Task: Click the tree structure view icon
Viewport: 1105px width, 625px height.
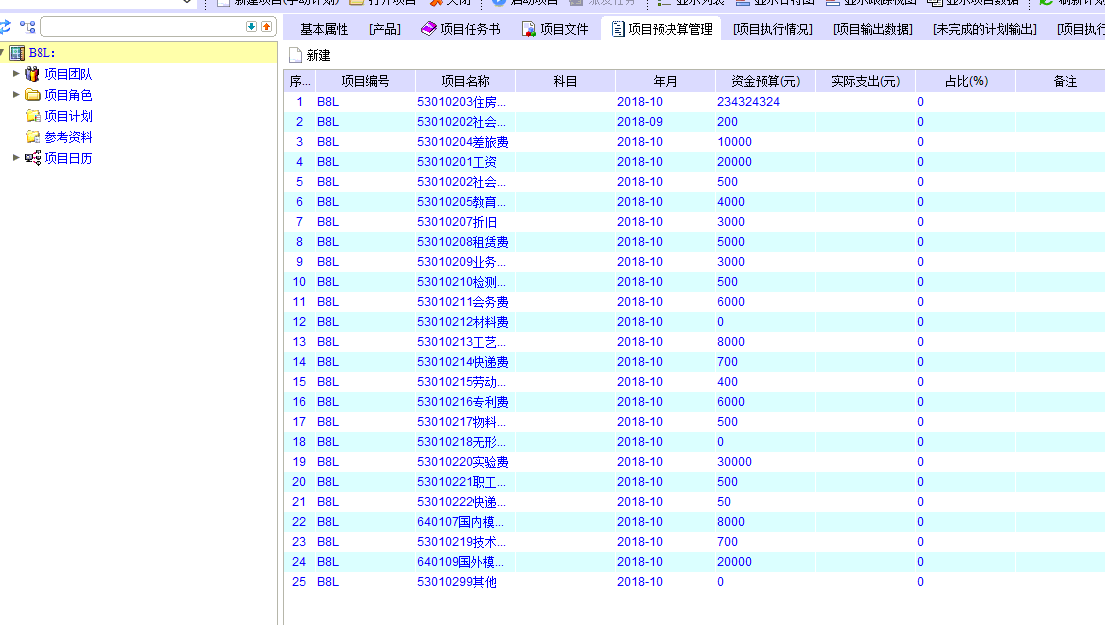Action: pyautogui.click(x=27, y=27)
